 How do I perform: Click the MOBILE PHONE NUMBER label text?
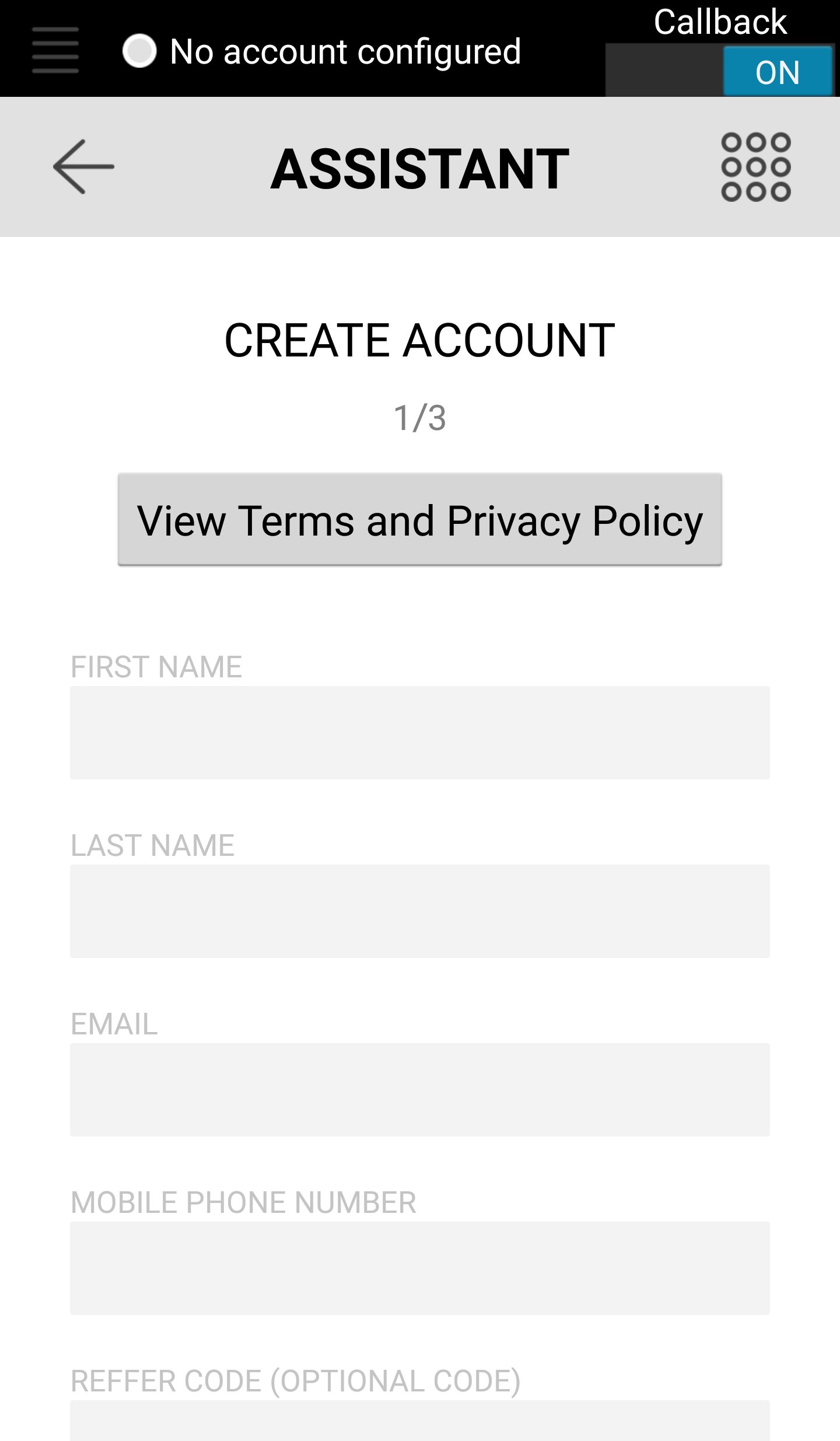(244, 1202)
